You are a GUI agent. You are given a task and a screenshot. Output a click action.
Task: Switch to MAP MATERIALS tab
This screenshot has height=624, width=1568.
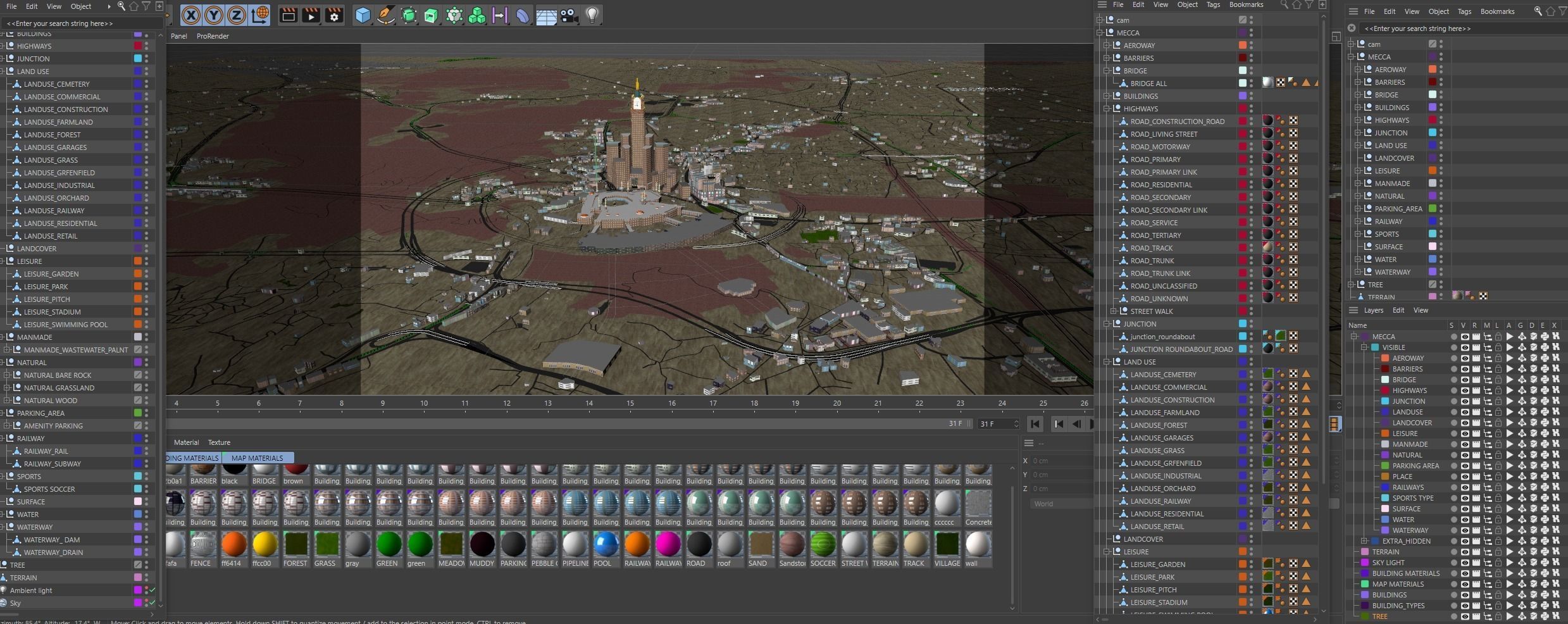[258, 458]
